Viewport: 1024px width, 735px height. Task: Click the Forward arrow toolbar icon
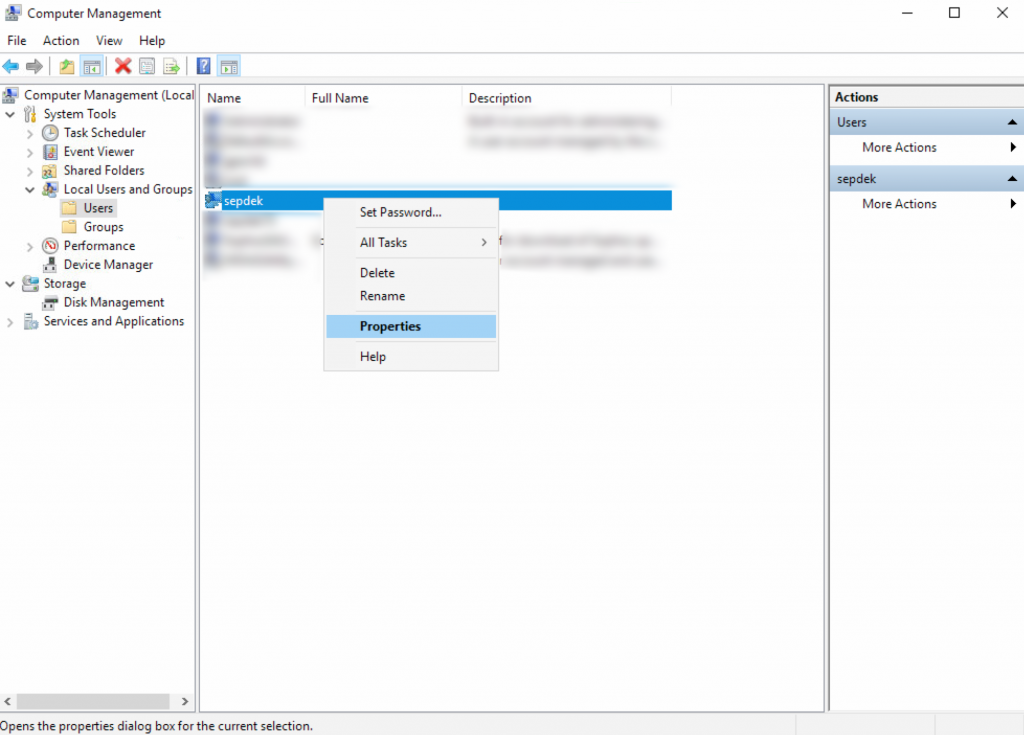click(x=34, y=66)
